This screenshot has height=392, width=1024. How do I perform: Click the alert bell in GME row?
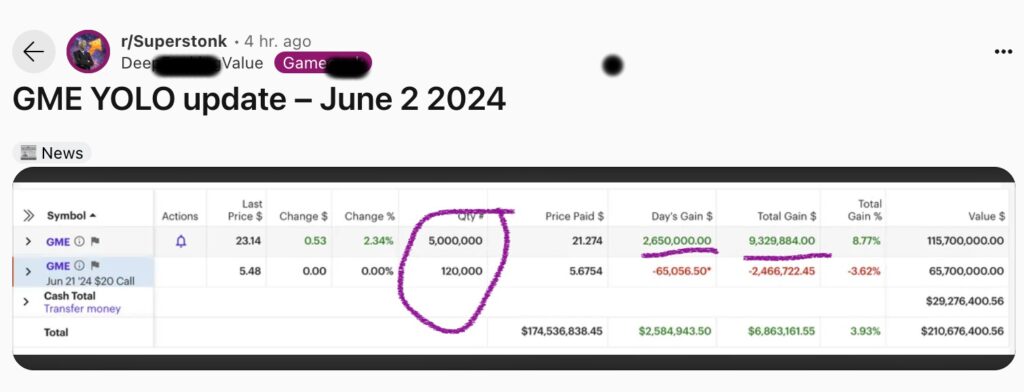(181, 241)
